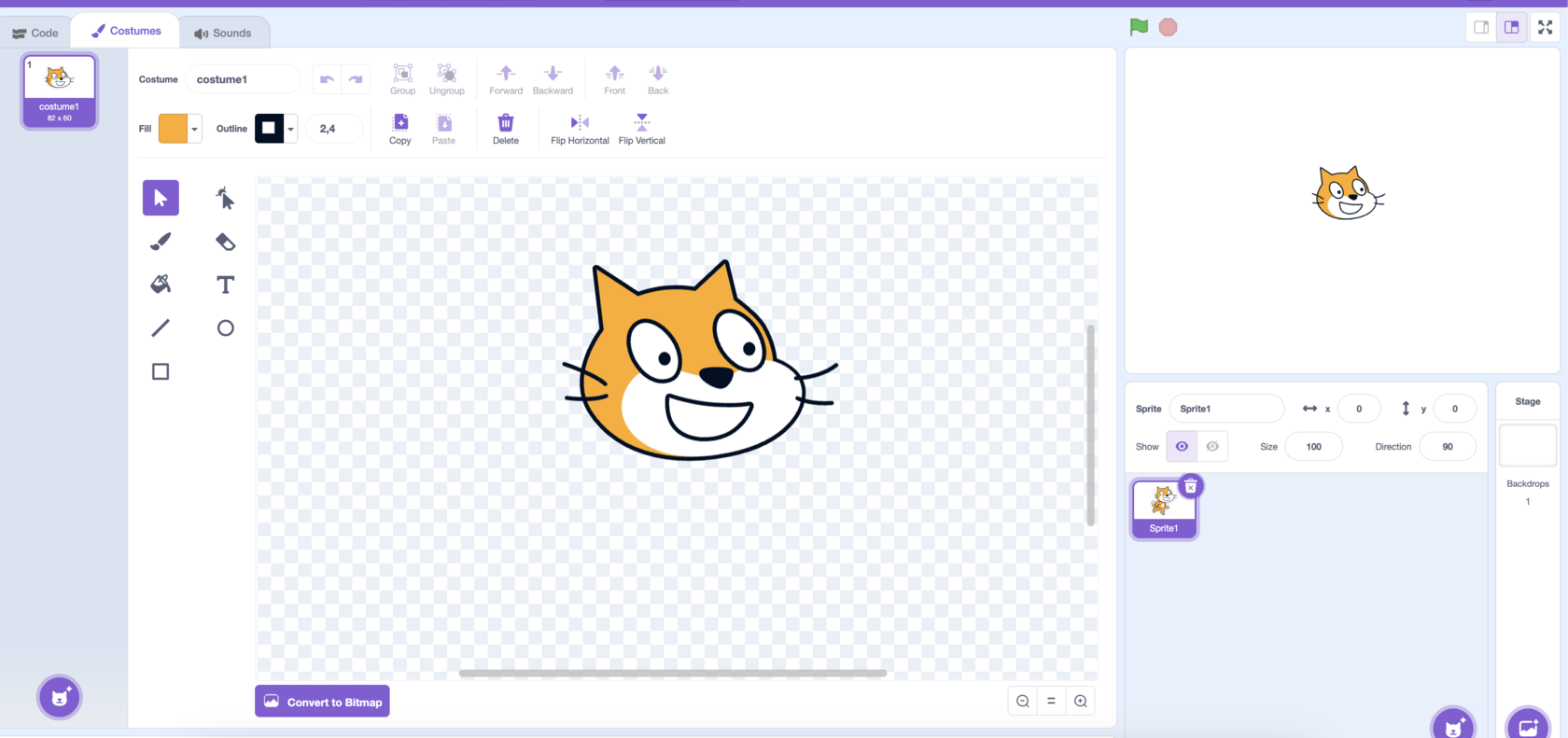Image resolution: width=1568 pixels, height=738 pixels.
Task: Switch to the Code tab
Action: 35,33
